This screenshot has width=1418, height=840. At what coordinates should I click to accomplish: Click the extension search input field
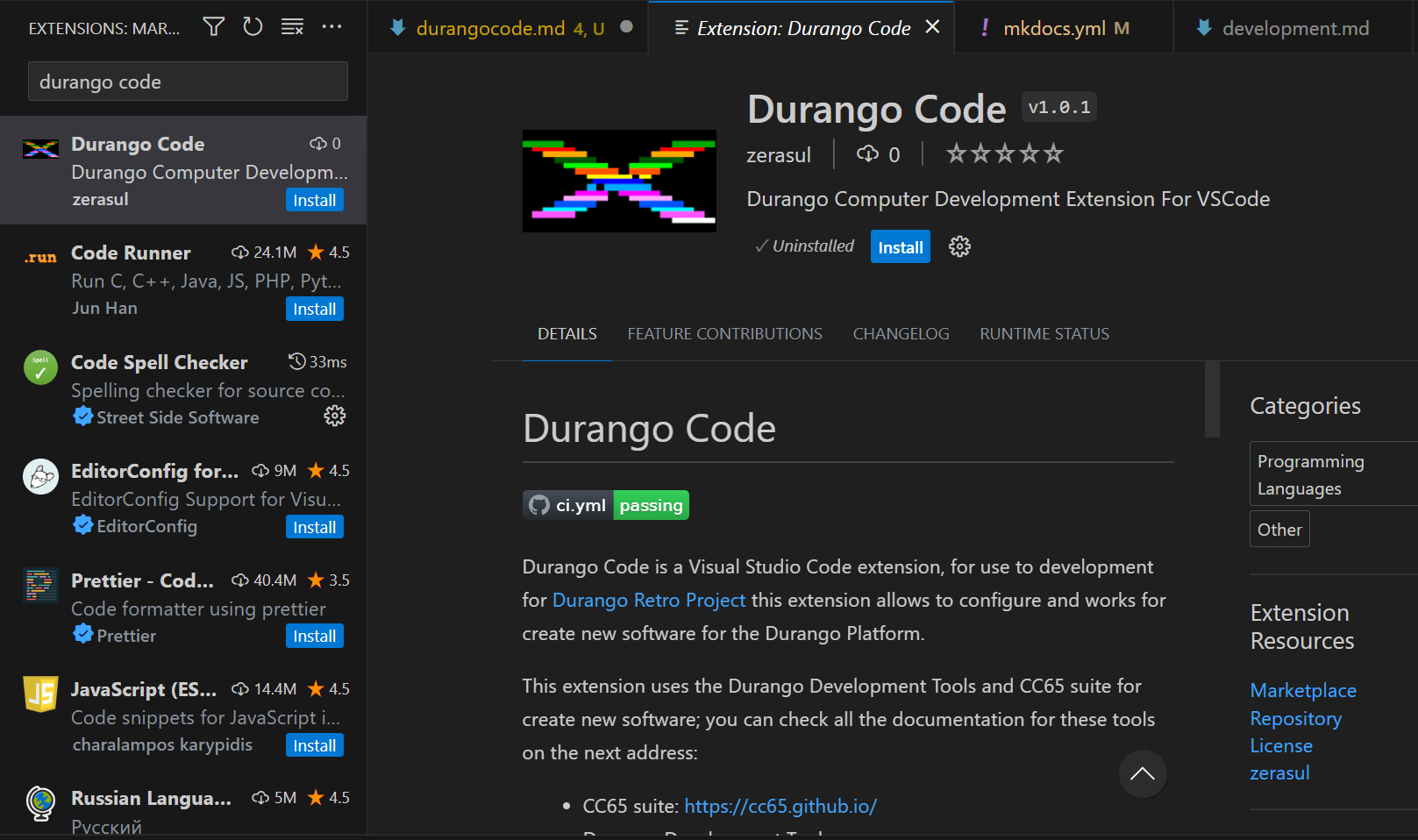click(188, 82)
